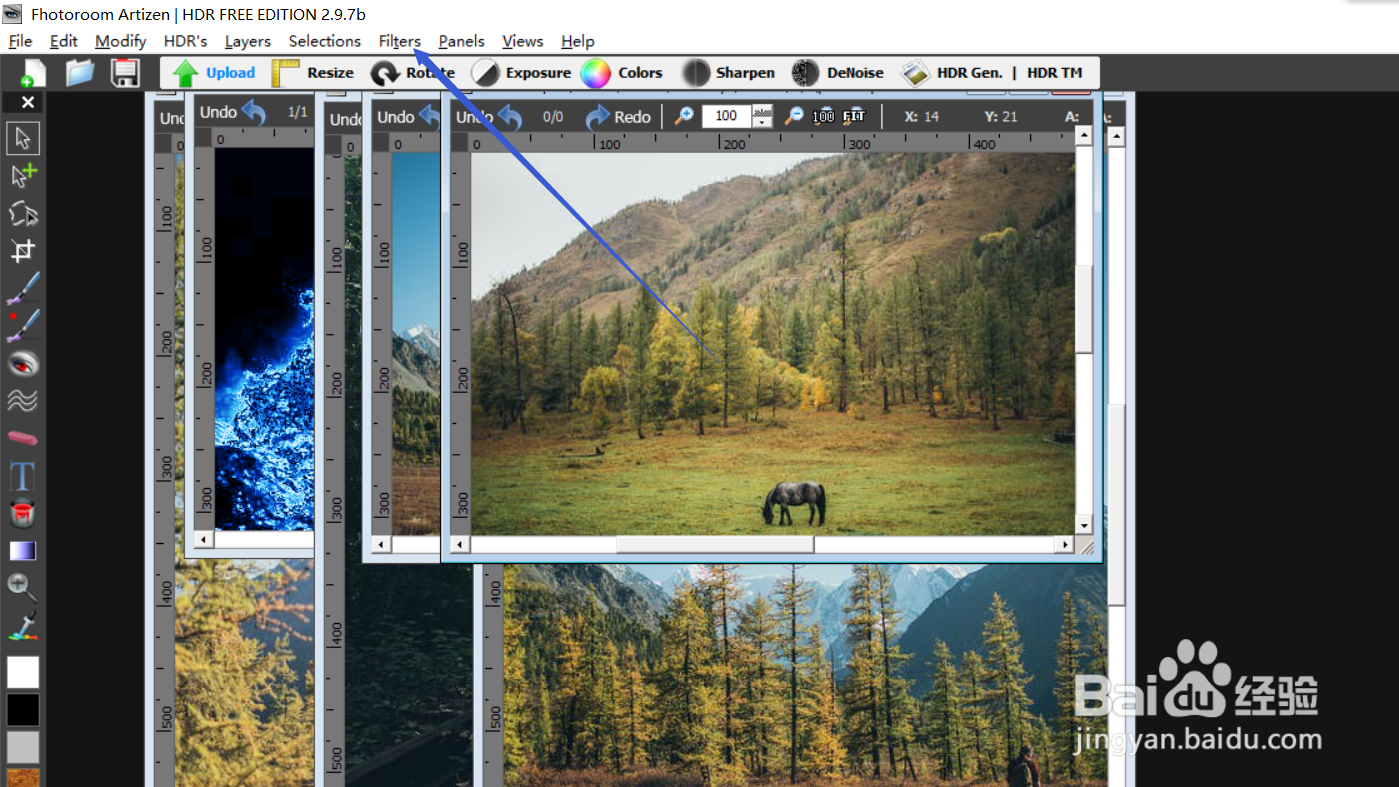The height and width of the screenshot is (787, 1399).
Task: Open the Modify menu
Action: point(121,41)
